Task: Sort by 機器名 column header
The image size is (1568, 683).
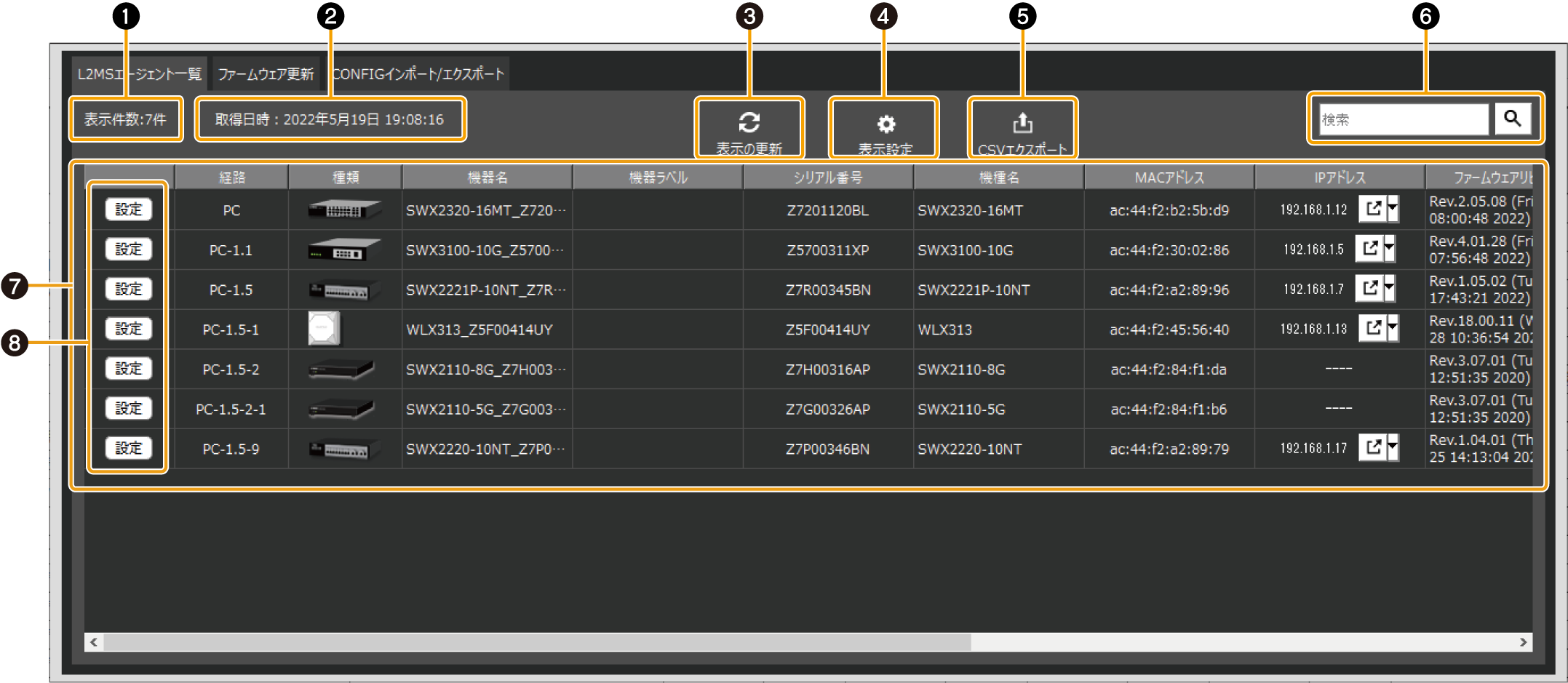Action: [487, 177]
